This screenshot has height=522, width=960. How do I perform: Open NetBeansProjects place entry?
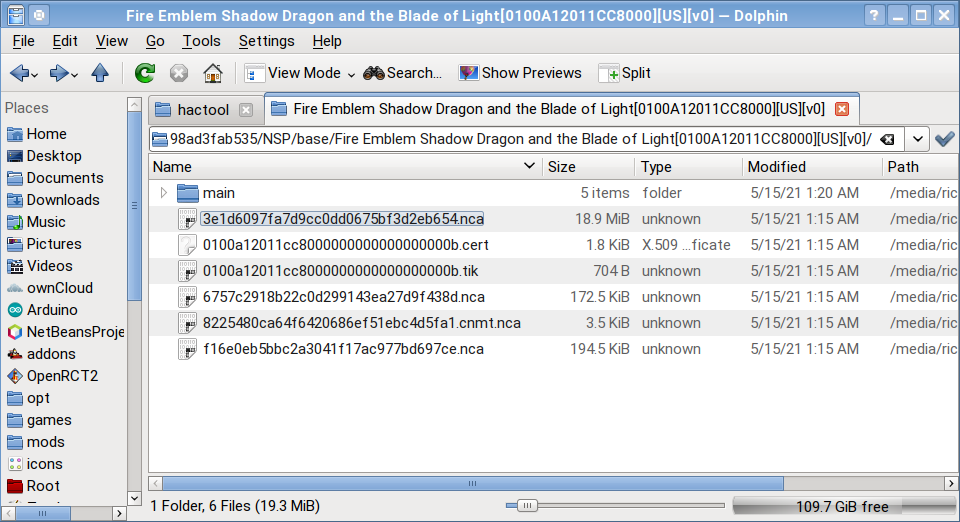pos(65,332)
